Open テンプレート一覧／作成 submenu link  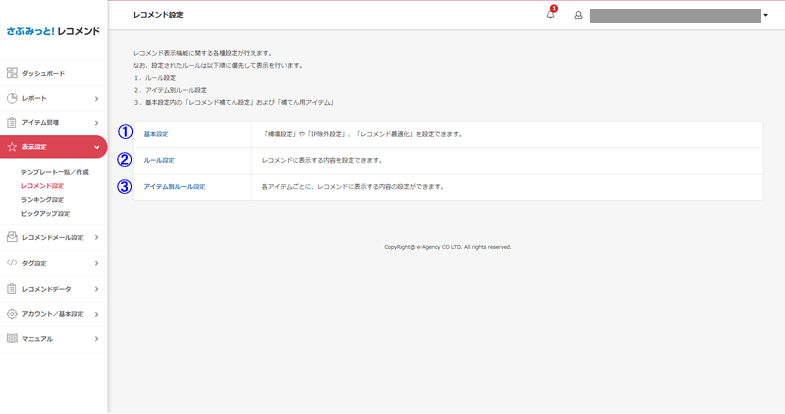55,172
